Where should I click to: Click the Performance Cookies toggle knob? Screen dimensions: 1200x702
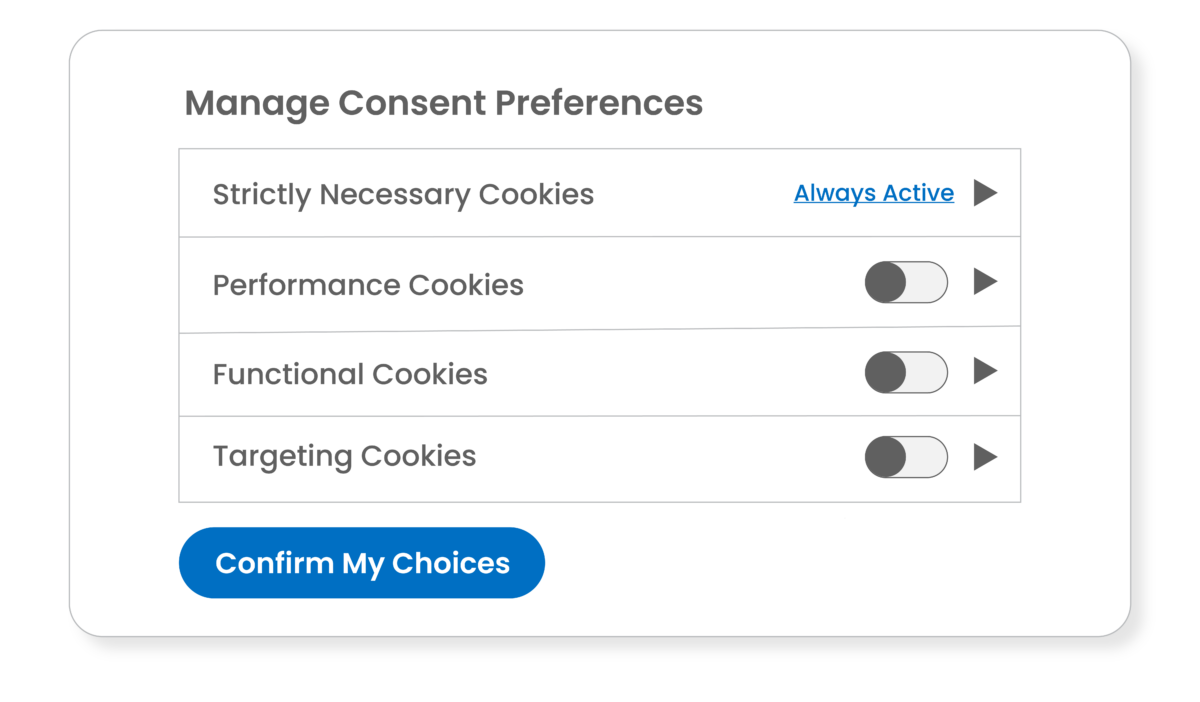point(886,282)
